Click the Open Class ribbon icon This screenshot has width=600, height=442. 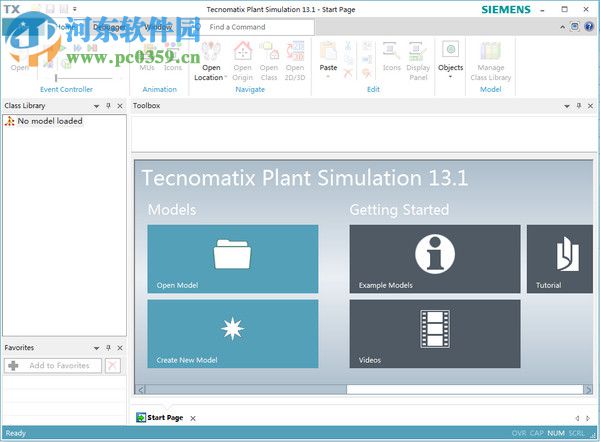tap(269, 51)
